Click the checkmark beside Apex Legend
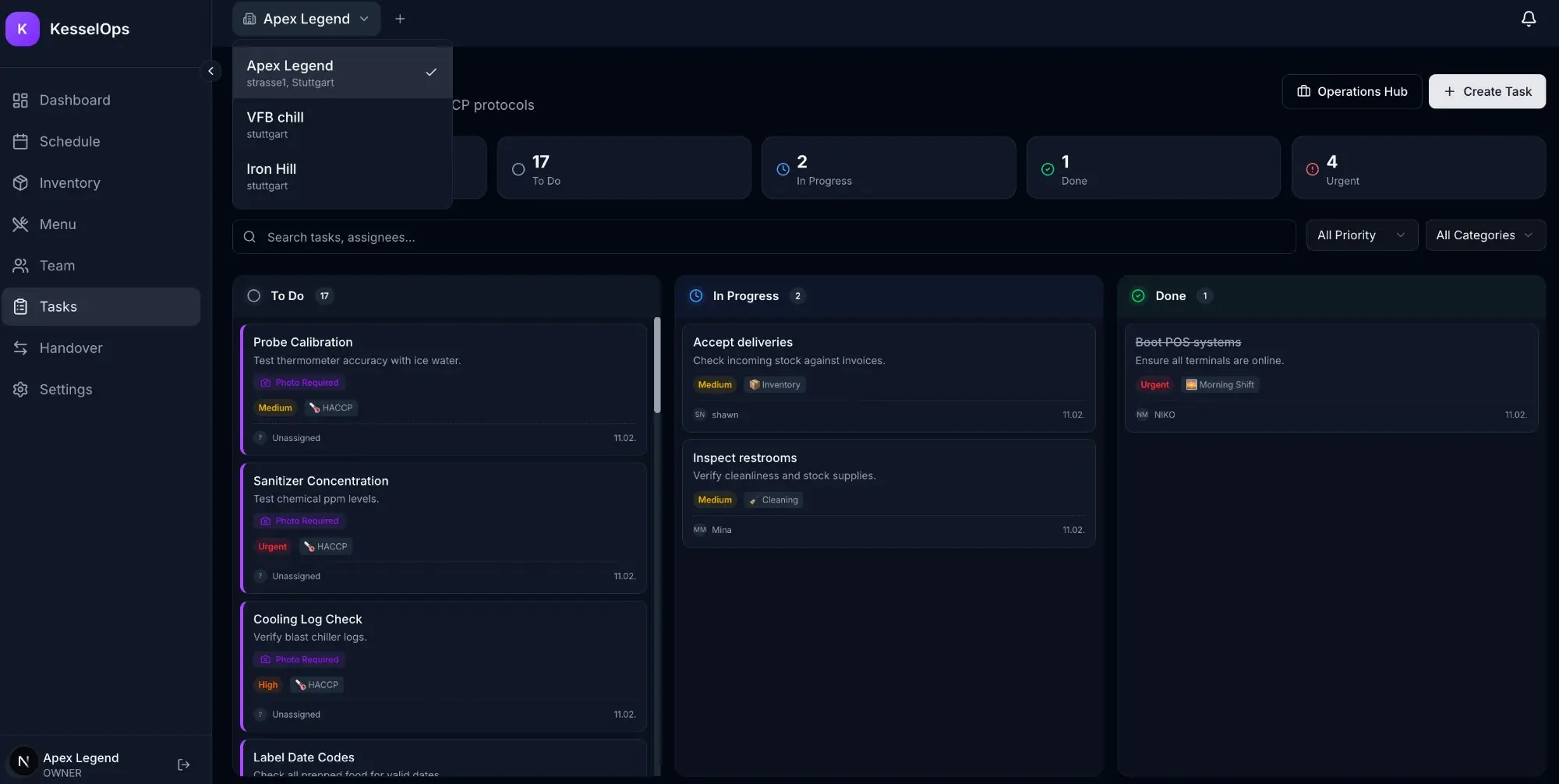This screenshot has height=784, width=1559. (431, 72)
